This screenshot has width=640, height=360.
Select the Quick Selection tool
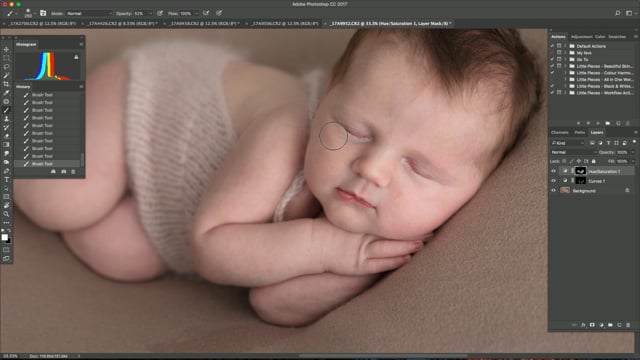(6, 76)
